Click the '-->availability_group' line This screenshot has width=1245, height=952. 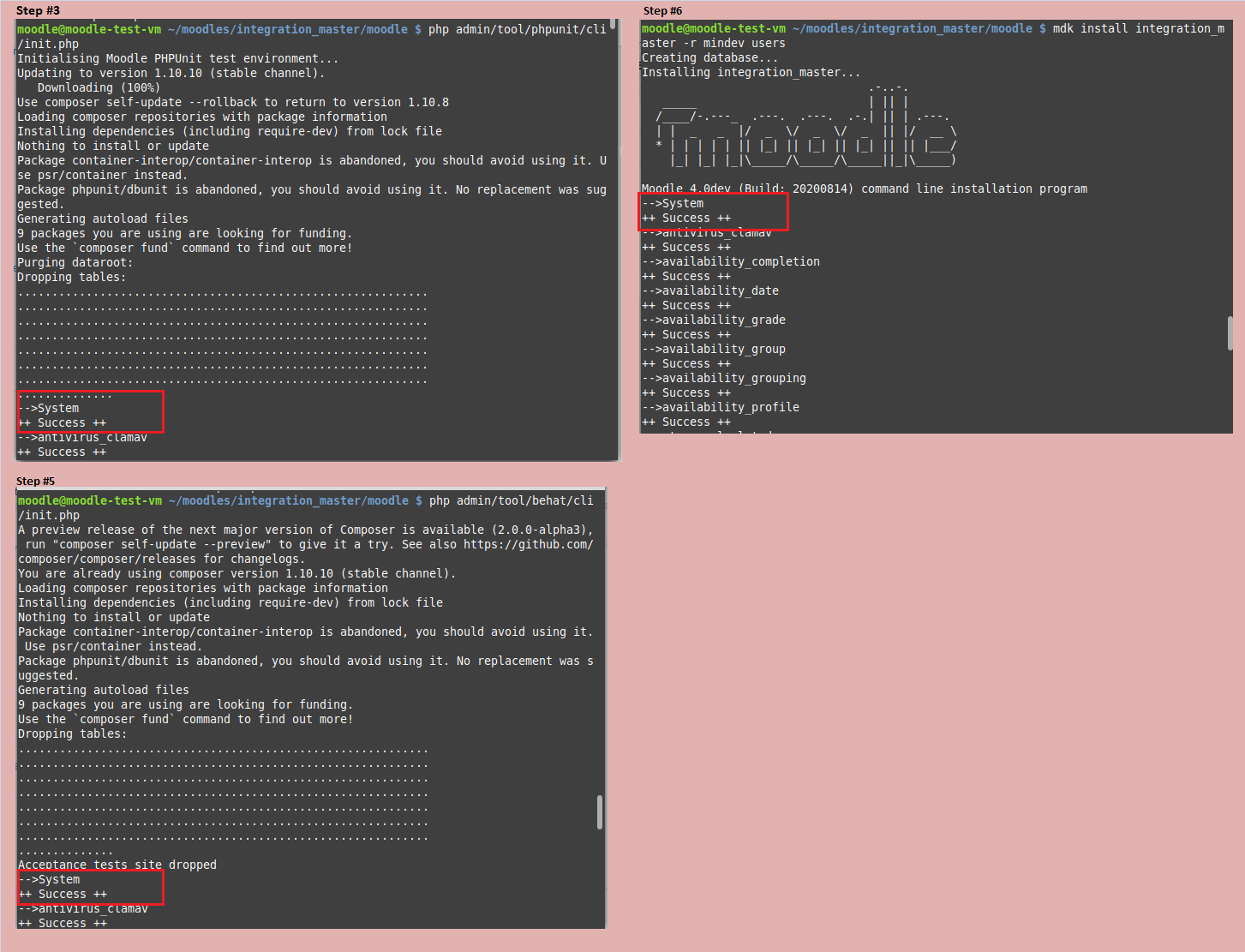point(714,349)
